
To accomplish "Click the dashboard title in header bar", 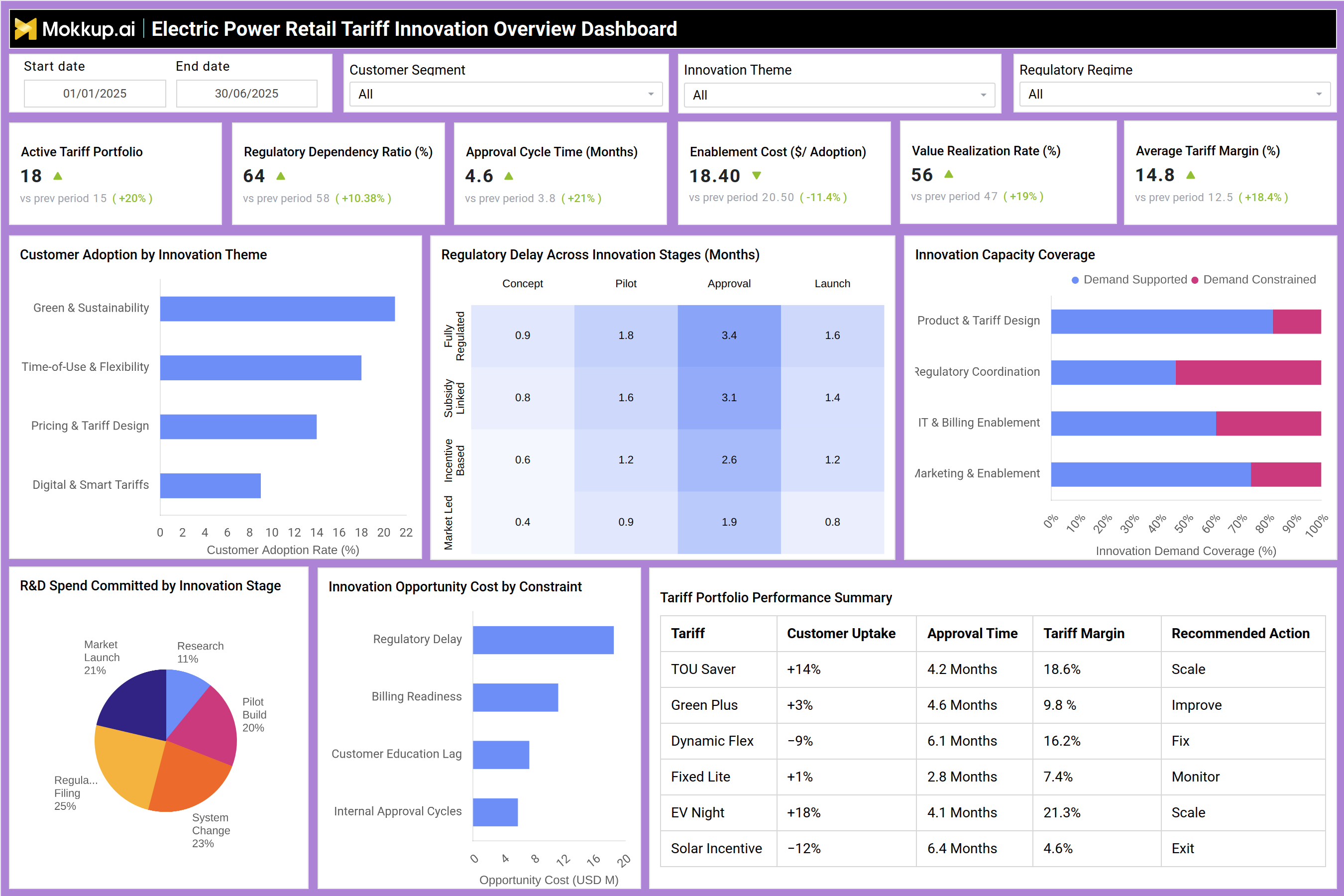I will [414, 28].
